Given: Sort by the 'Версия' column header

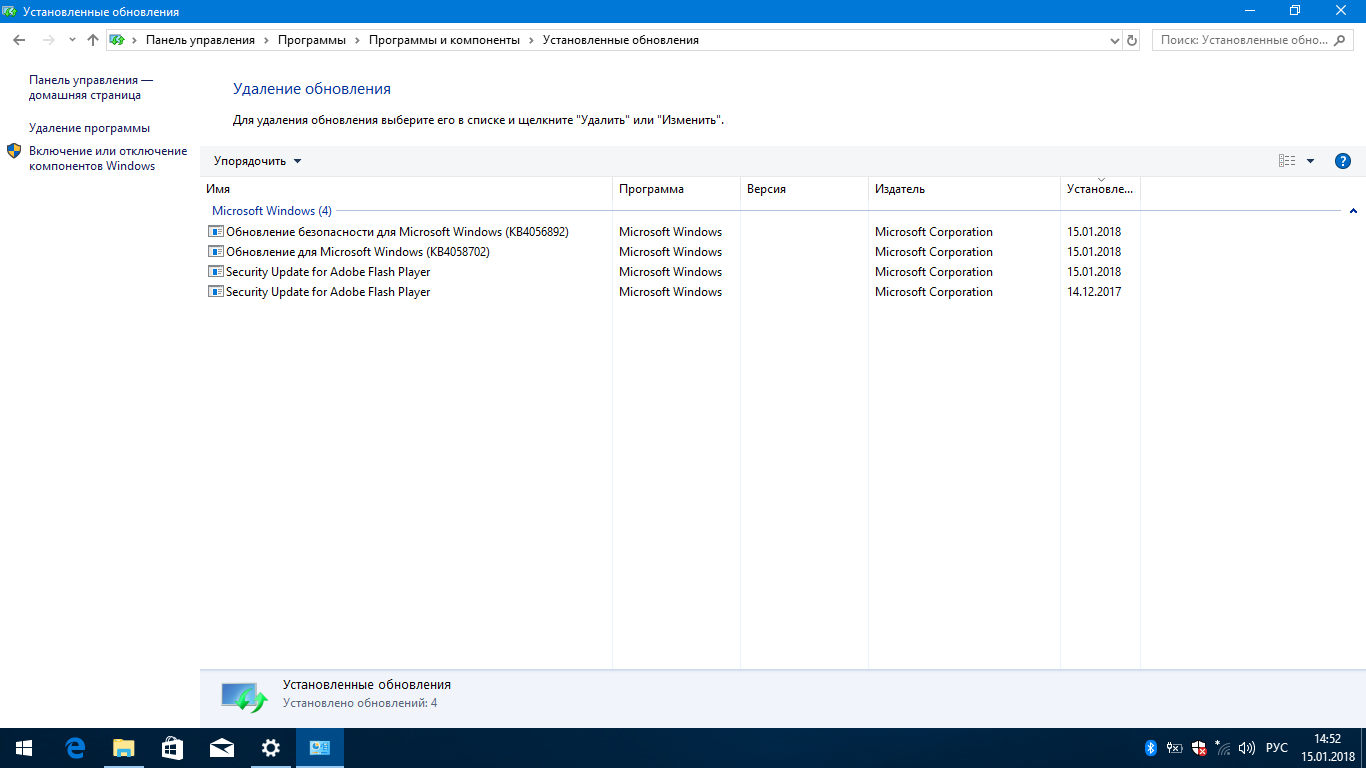Looking at the screenshot, I should point(804,189).
